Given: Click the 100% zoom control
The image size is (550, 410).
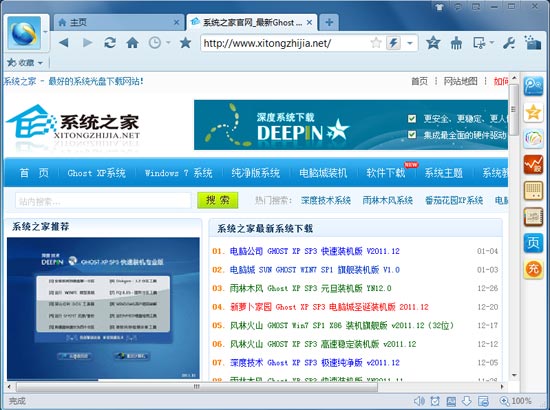Looking at the screenshot, I should pos(516,401).
